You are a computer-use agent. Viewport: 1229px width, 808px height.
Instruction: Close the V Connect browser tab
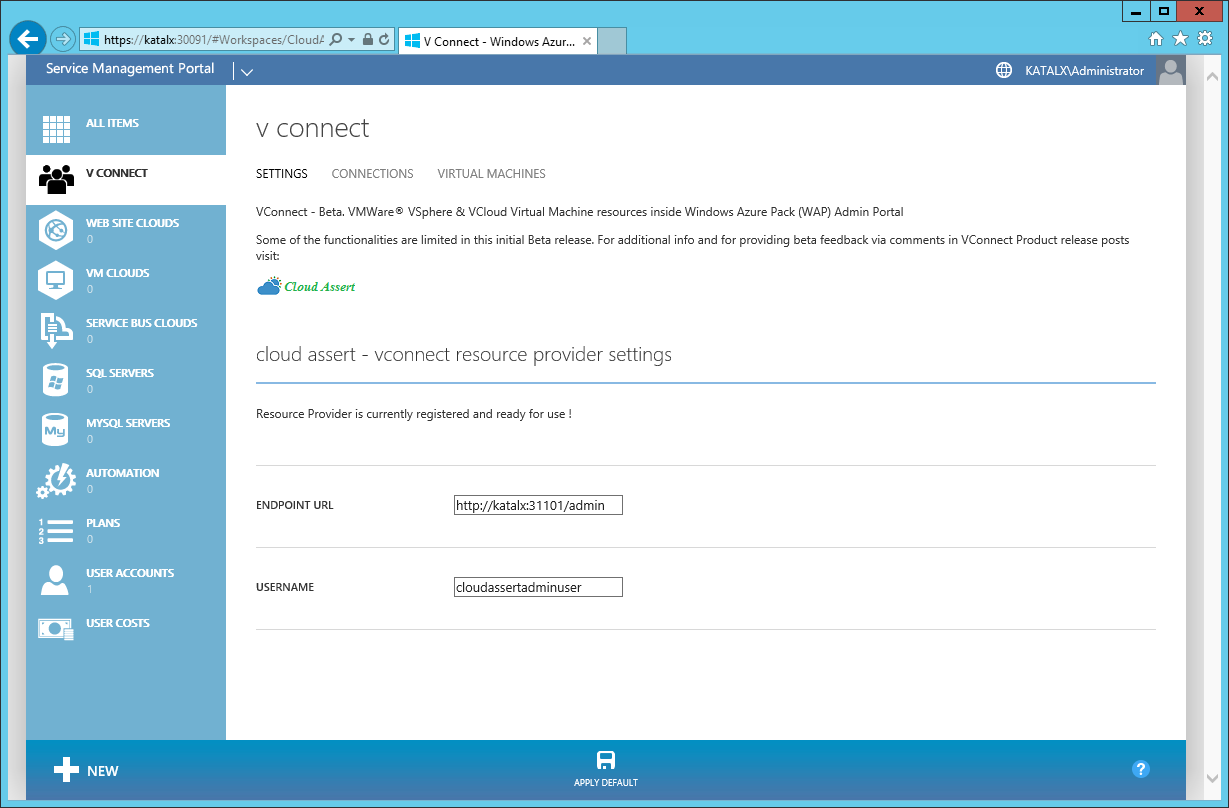(x=587, y=42)
